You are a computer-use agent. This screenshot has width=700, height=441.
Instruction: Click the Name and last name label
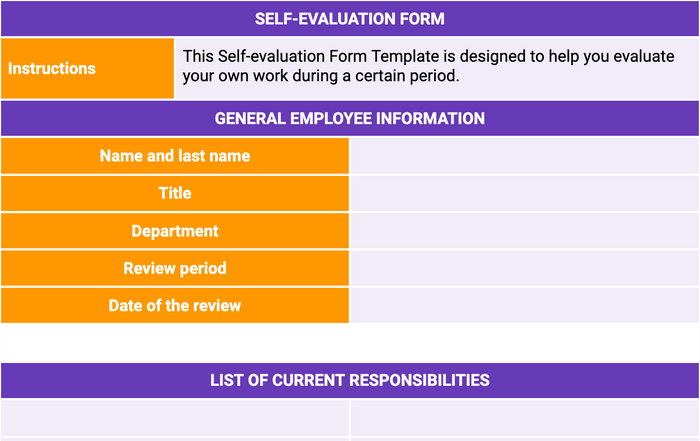175,156
